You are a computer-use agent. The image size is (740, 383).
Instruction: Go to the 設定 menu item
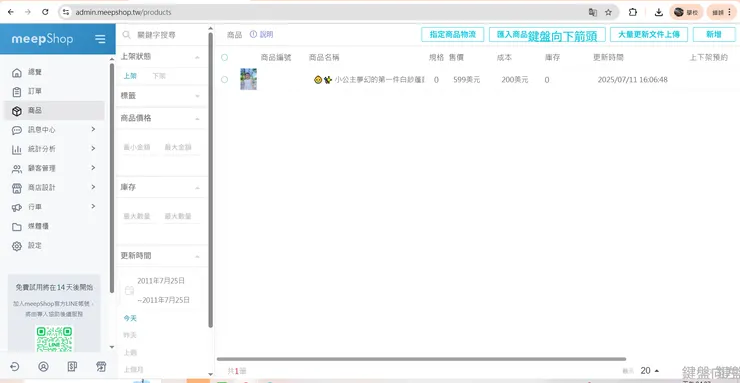coord(54,246)
